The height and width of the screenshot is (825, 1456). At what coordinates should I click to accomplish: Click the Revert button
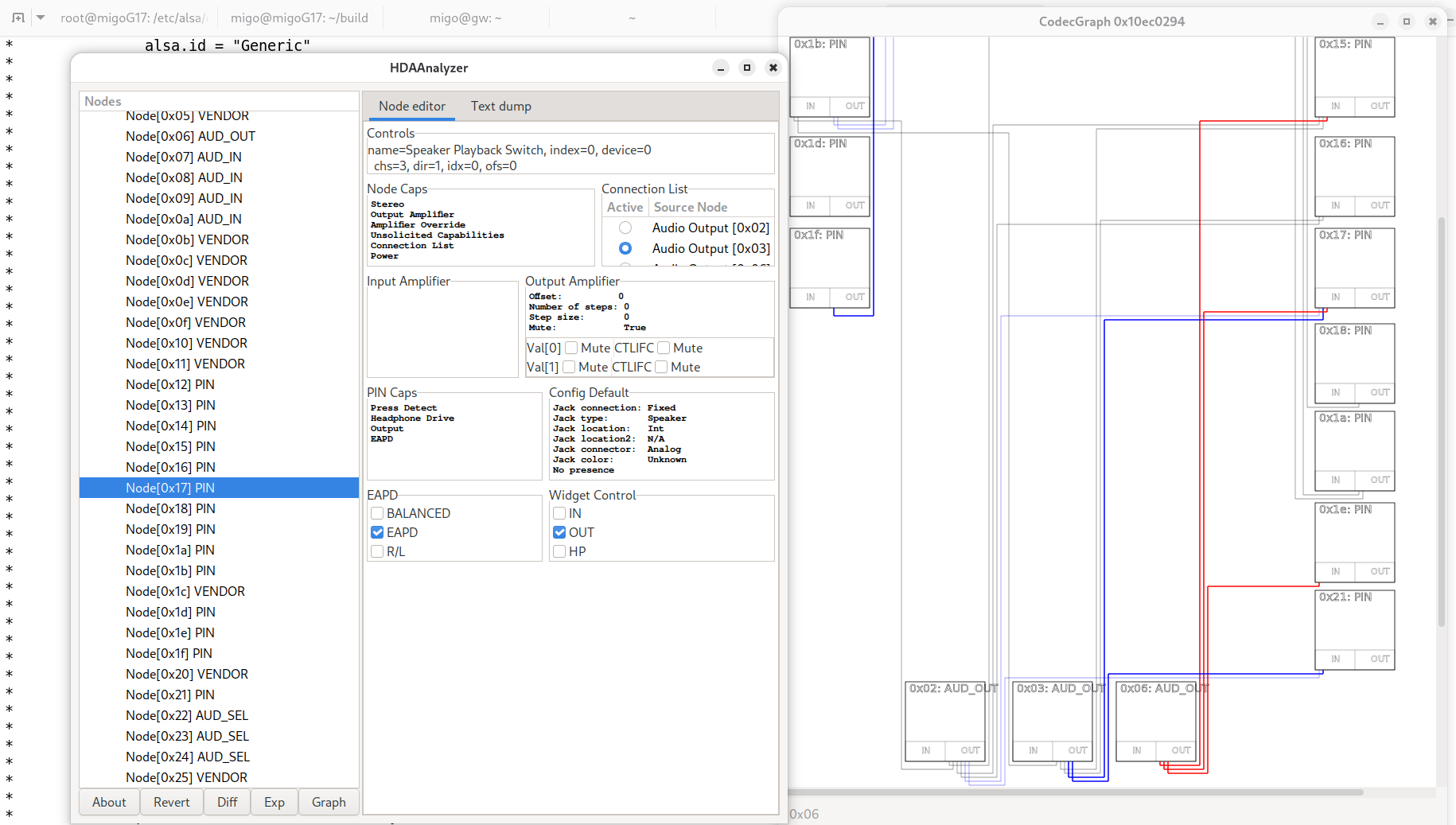pos(172,802)
